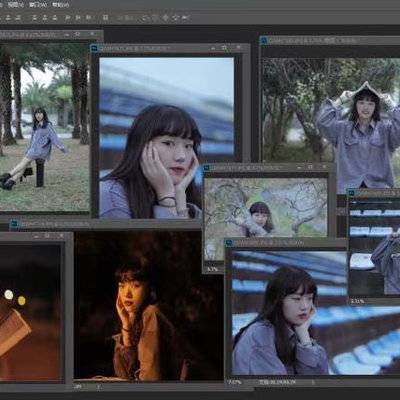Maximize the forest walking photo window
The image size is (400, 400).
tap(77, 34)
